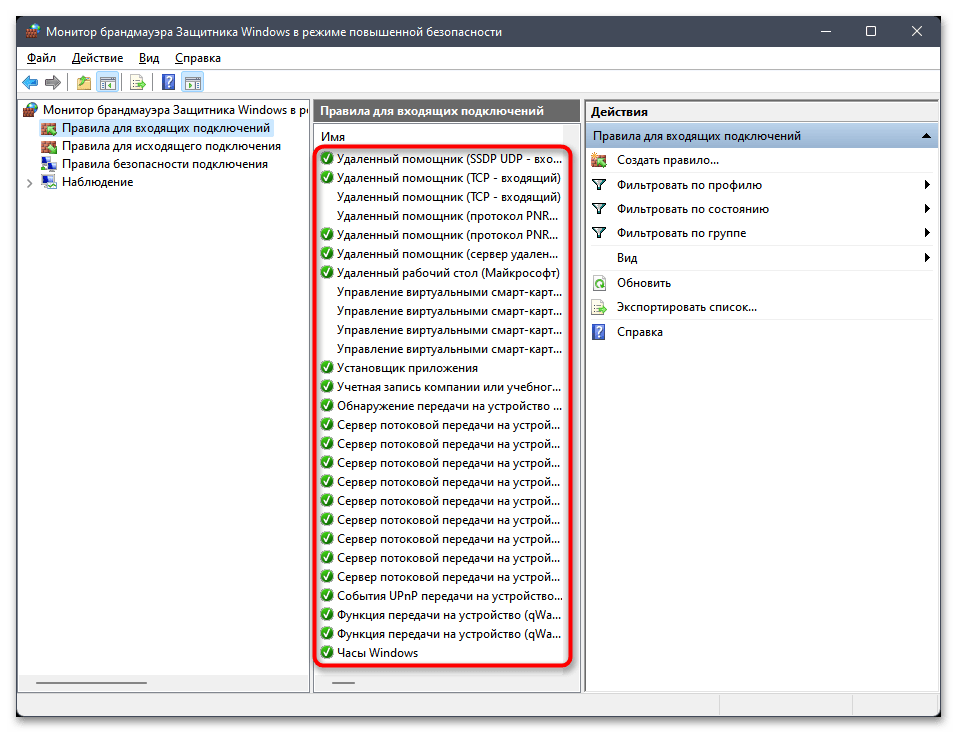Viewport: 957px width, 733px height.
Task: Open the 'Действие' menu
Action: (x=97, y=58)
